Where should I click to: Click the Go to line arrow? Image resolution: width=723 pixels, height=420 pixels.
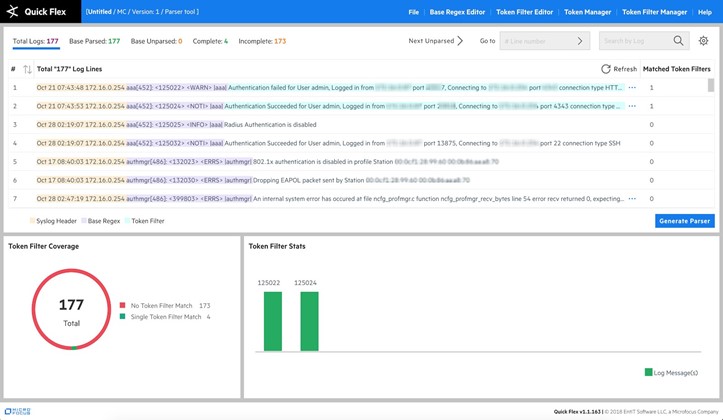(580, 41)
